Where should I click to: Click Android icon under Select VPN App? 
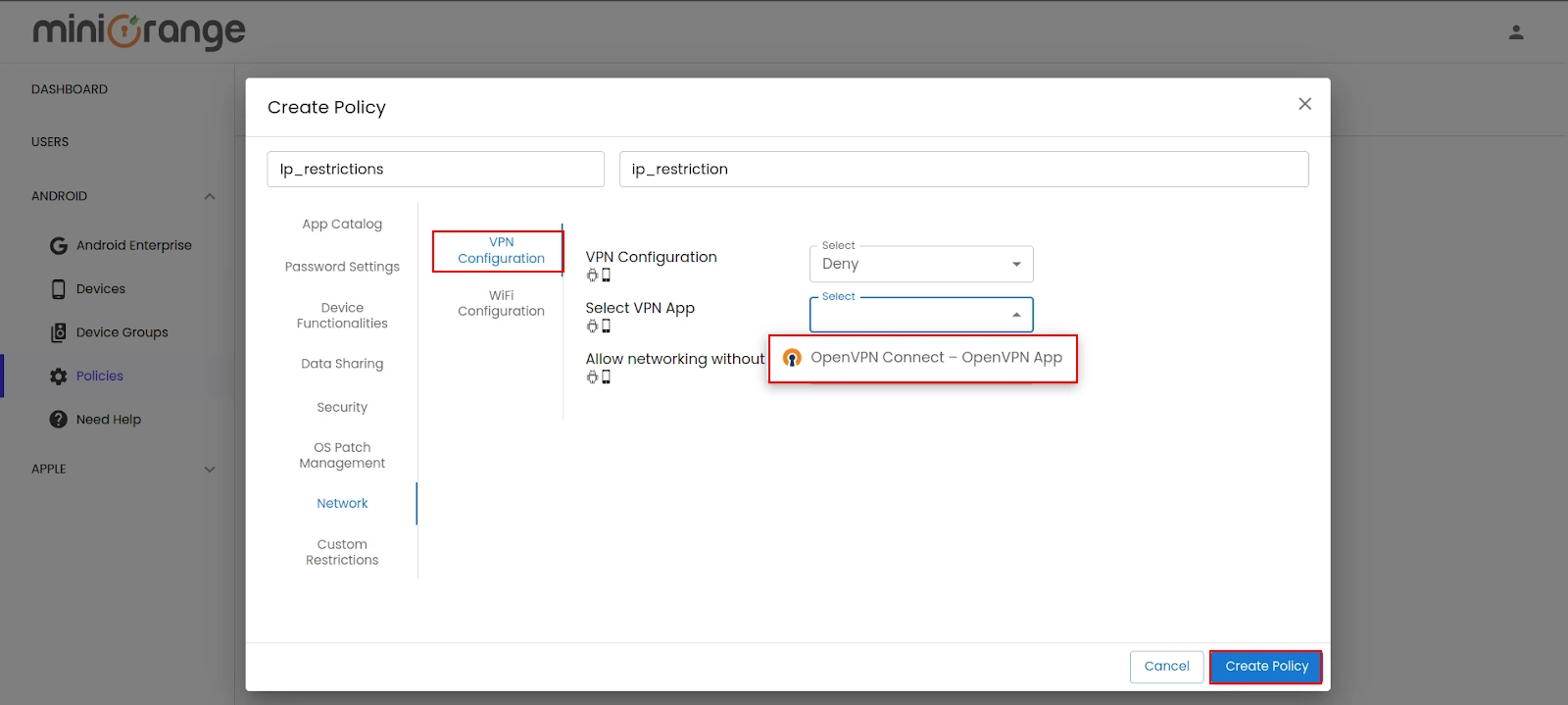point(592,327)
